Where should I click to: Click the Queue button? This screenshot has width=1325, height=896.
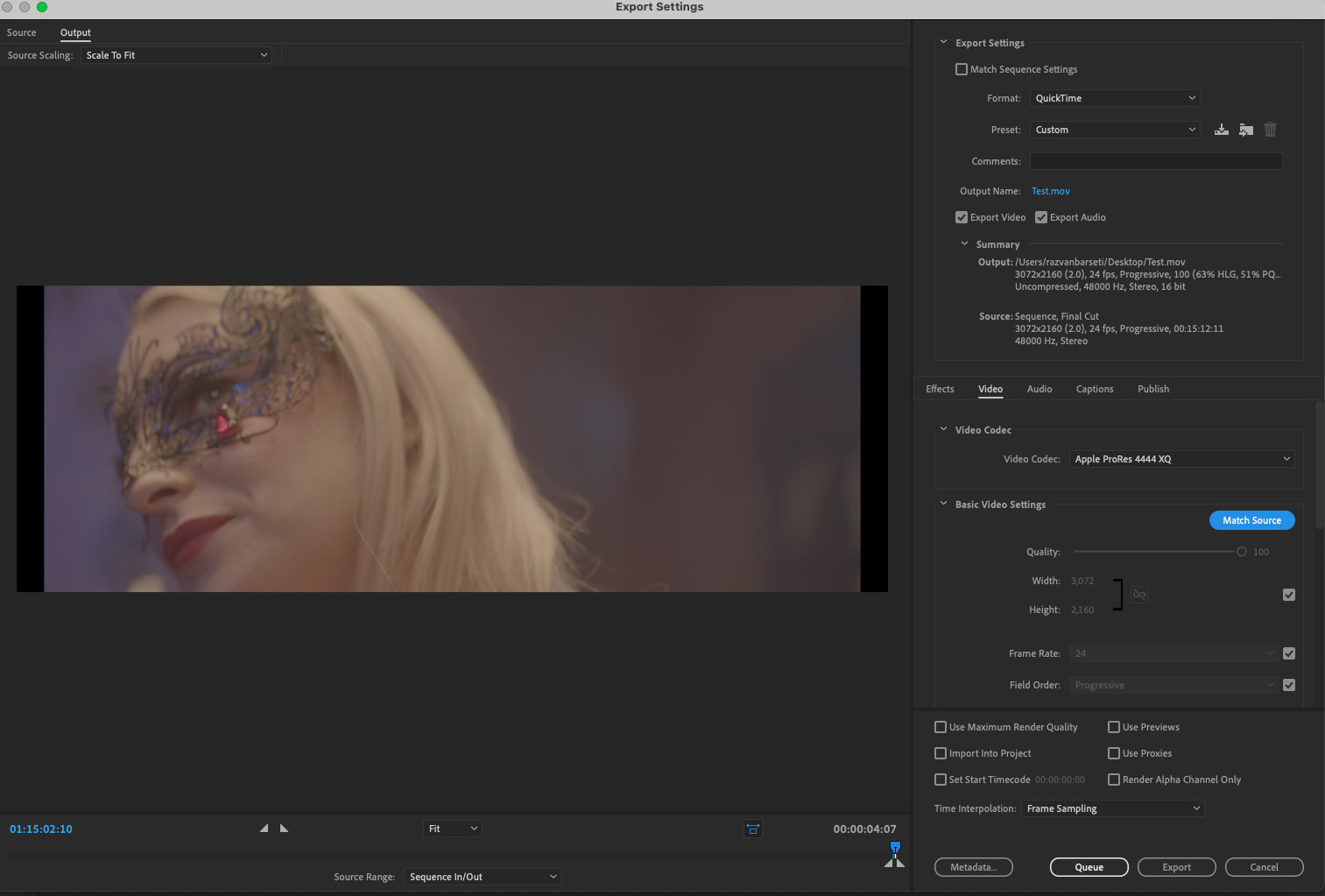(1089, 866)
